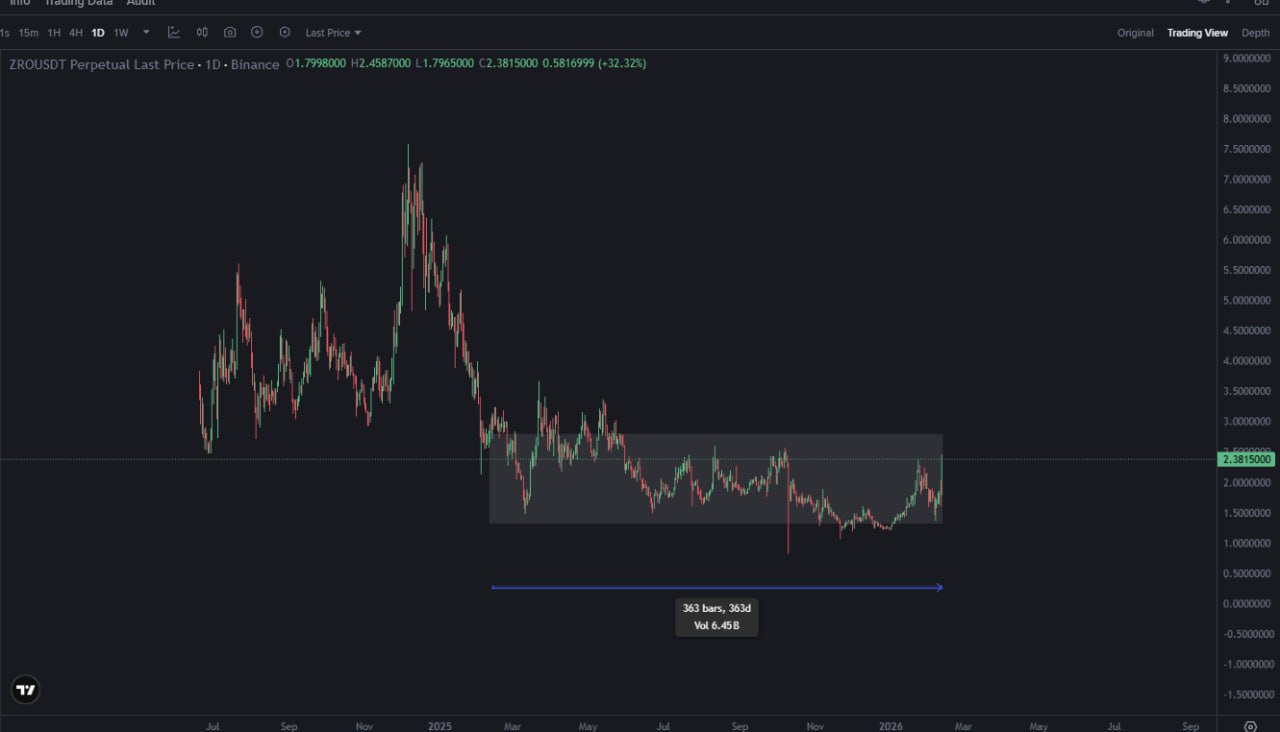1280x732 pixels.
Task: Expand the Last Price dropdown
Action: [x=332, y=32]
